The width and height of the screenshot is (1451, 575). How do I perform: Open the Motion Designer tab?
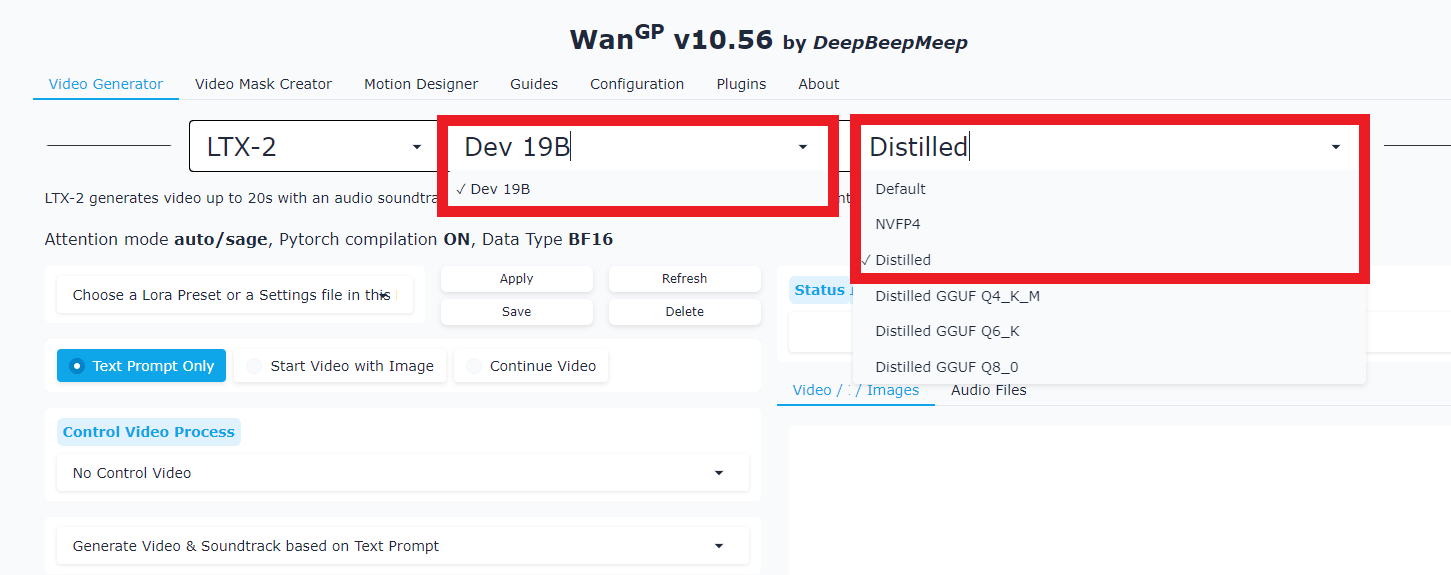click(421, 84)
